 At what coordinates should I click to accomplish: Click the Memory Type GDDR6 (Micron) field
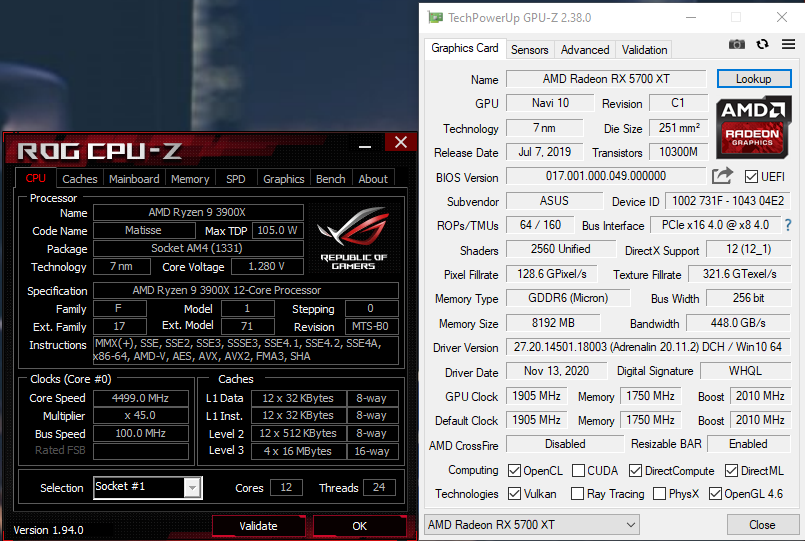click(x=568, y=298)
